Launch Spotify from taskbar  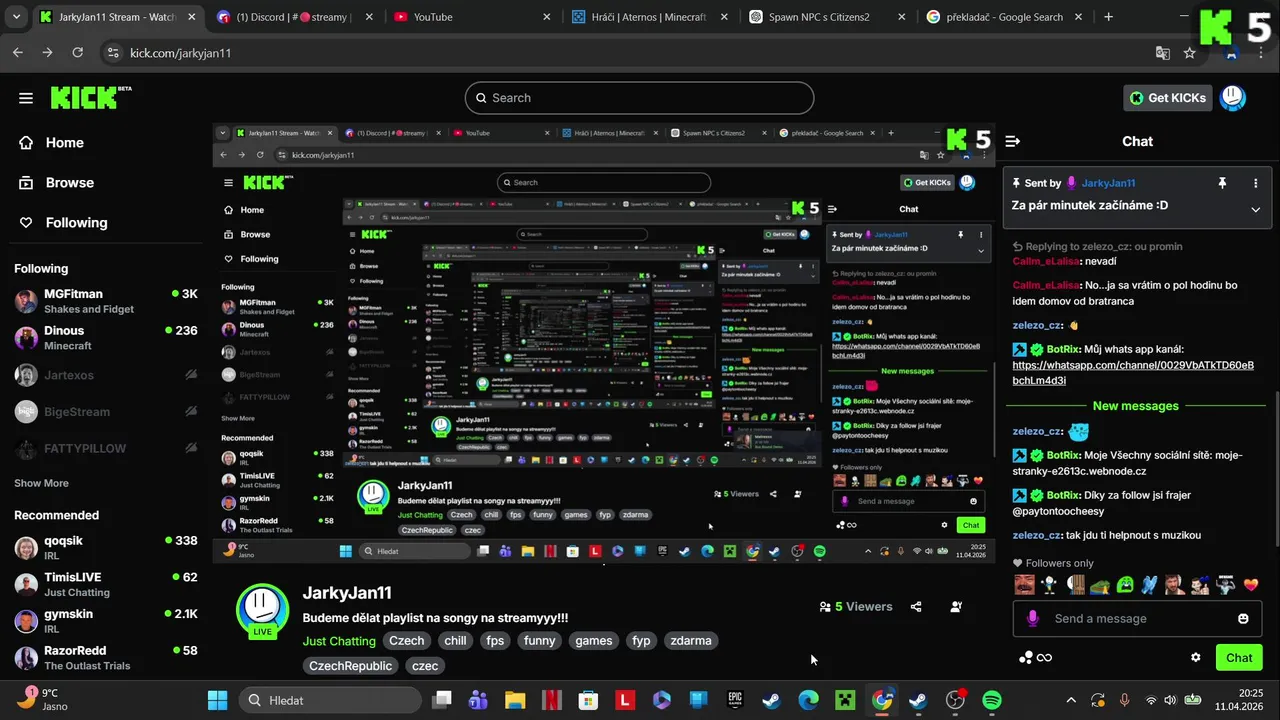(x=992, y=700)
